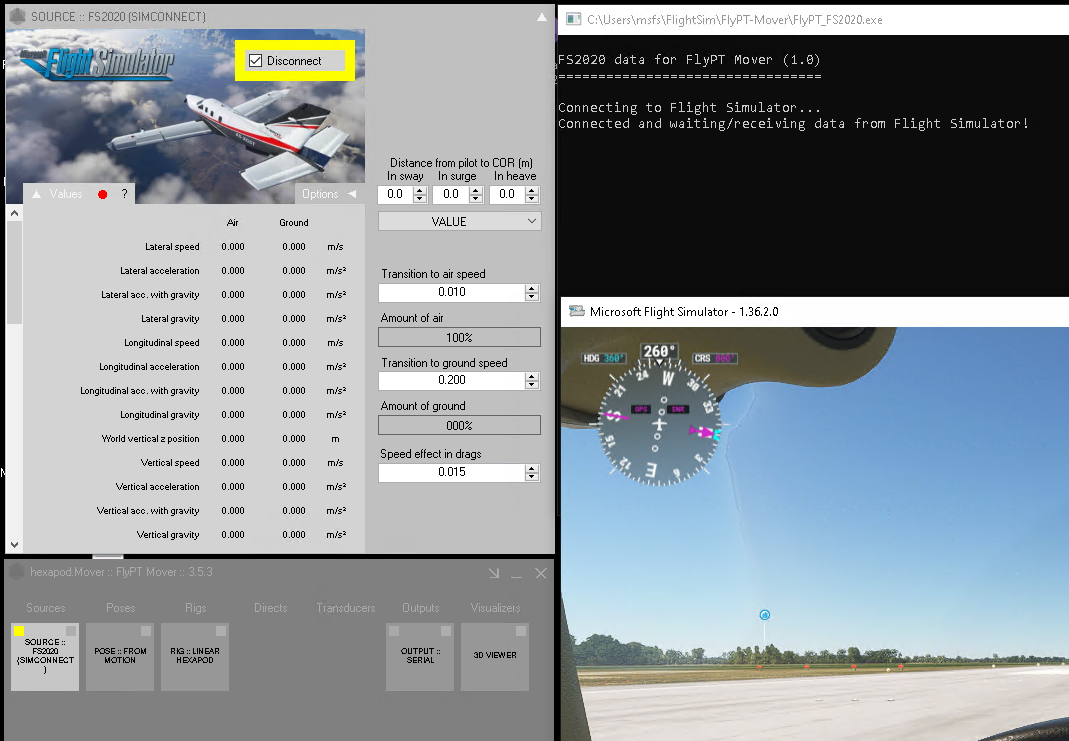Click the OUTPUT :: SERIAL module tile
Screen dimensions: 1069x741
coord(420,657)
